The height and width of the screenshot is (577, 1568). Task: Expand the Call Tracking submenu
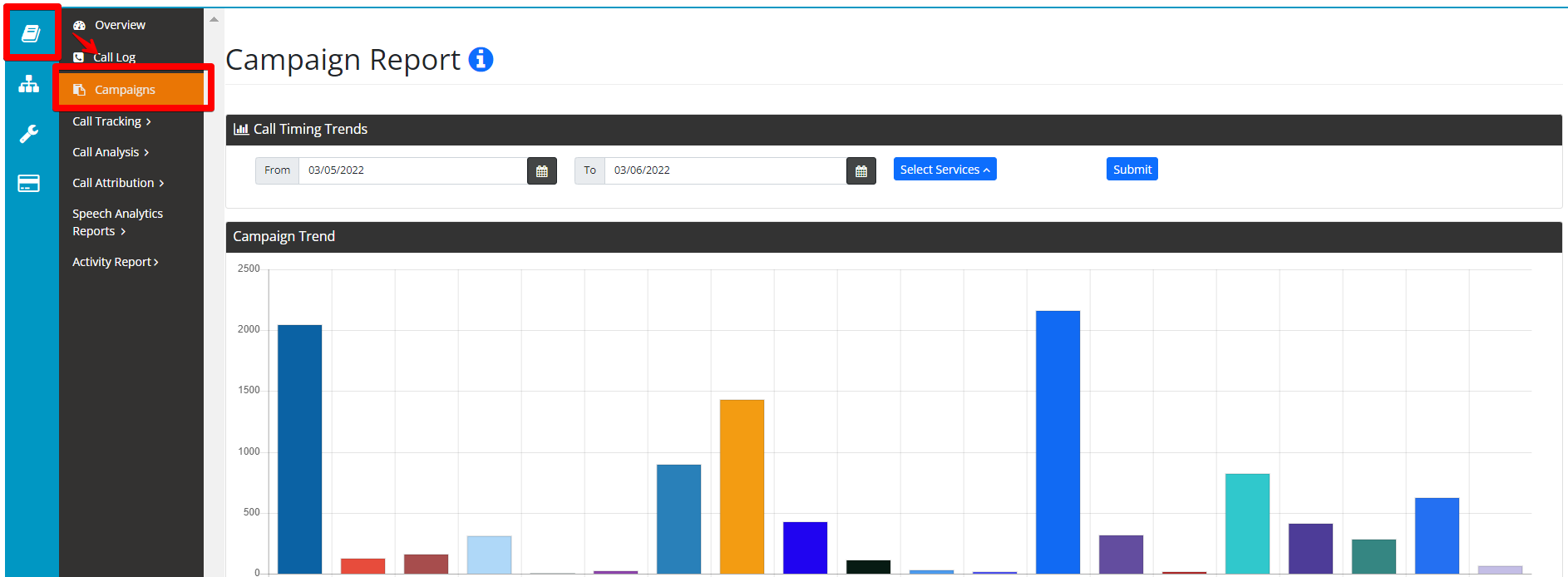click(x=111, y=121)
